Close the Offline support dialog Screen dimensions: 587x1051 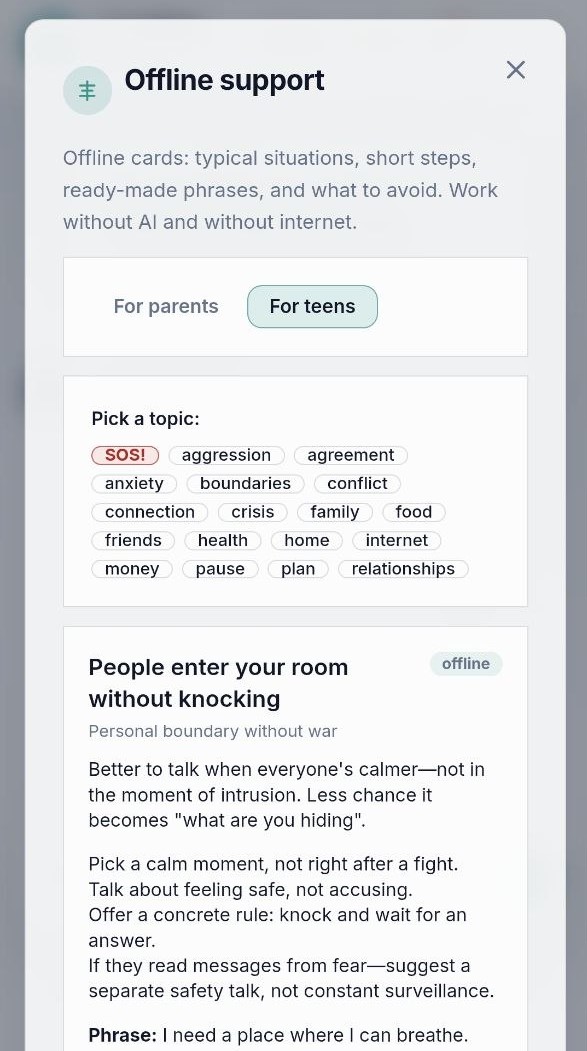coord(515,70)
